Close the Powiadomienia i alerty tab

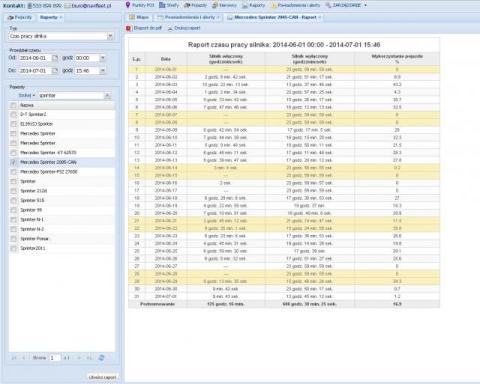click(218, 17)
